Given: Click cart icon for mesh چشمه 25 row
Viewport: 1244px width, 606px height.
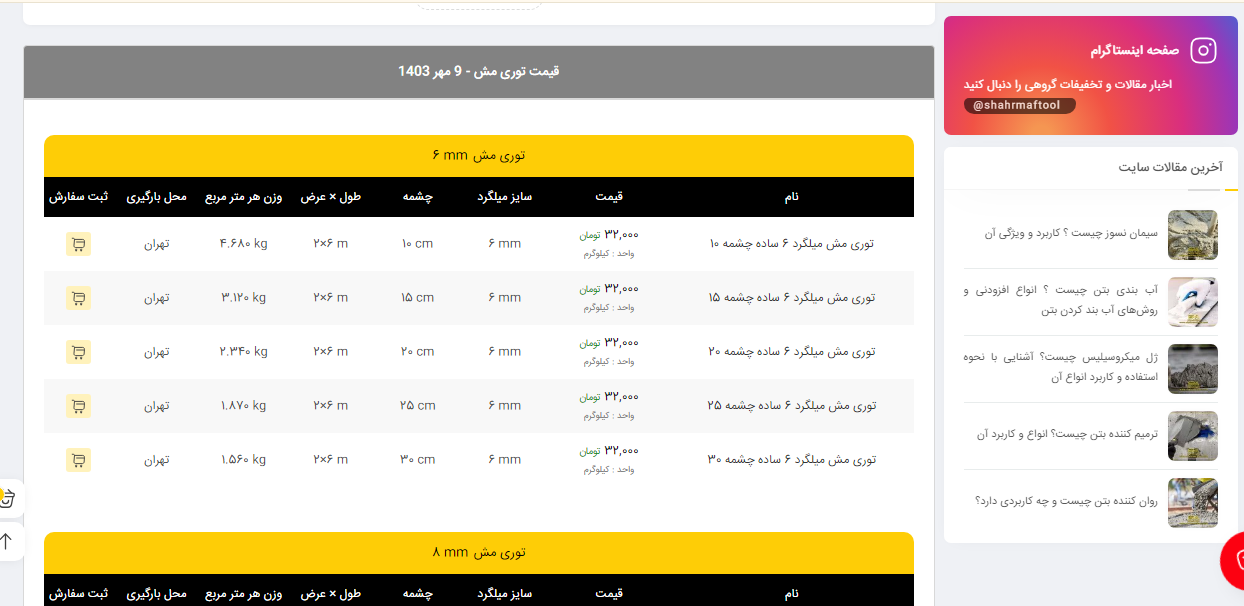Looking at the screenshot, I should pos(78,406).
